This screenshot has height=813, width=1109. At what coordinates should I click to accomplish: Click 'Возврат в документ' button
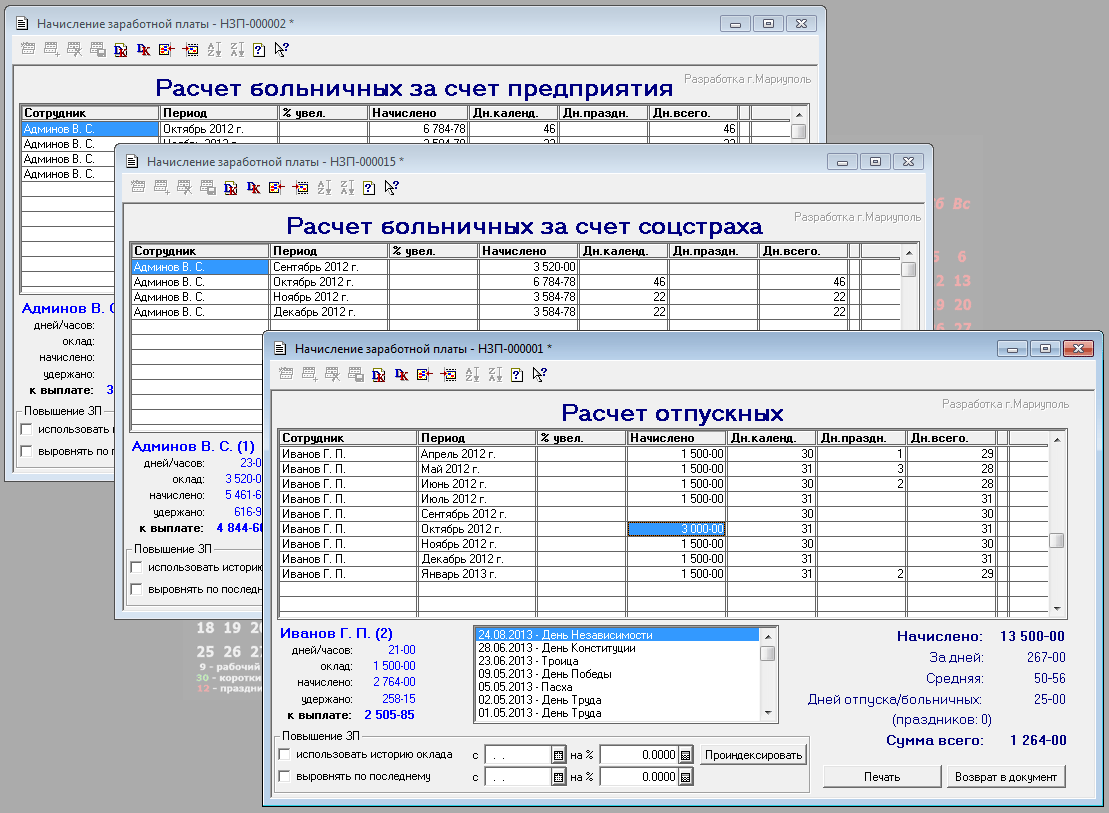tap(1005, 776)
